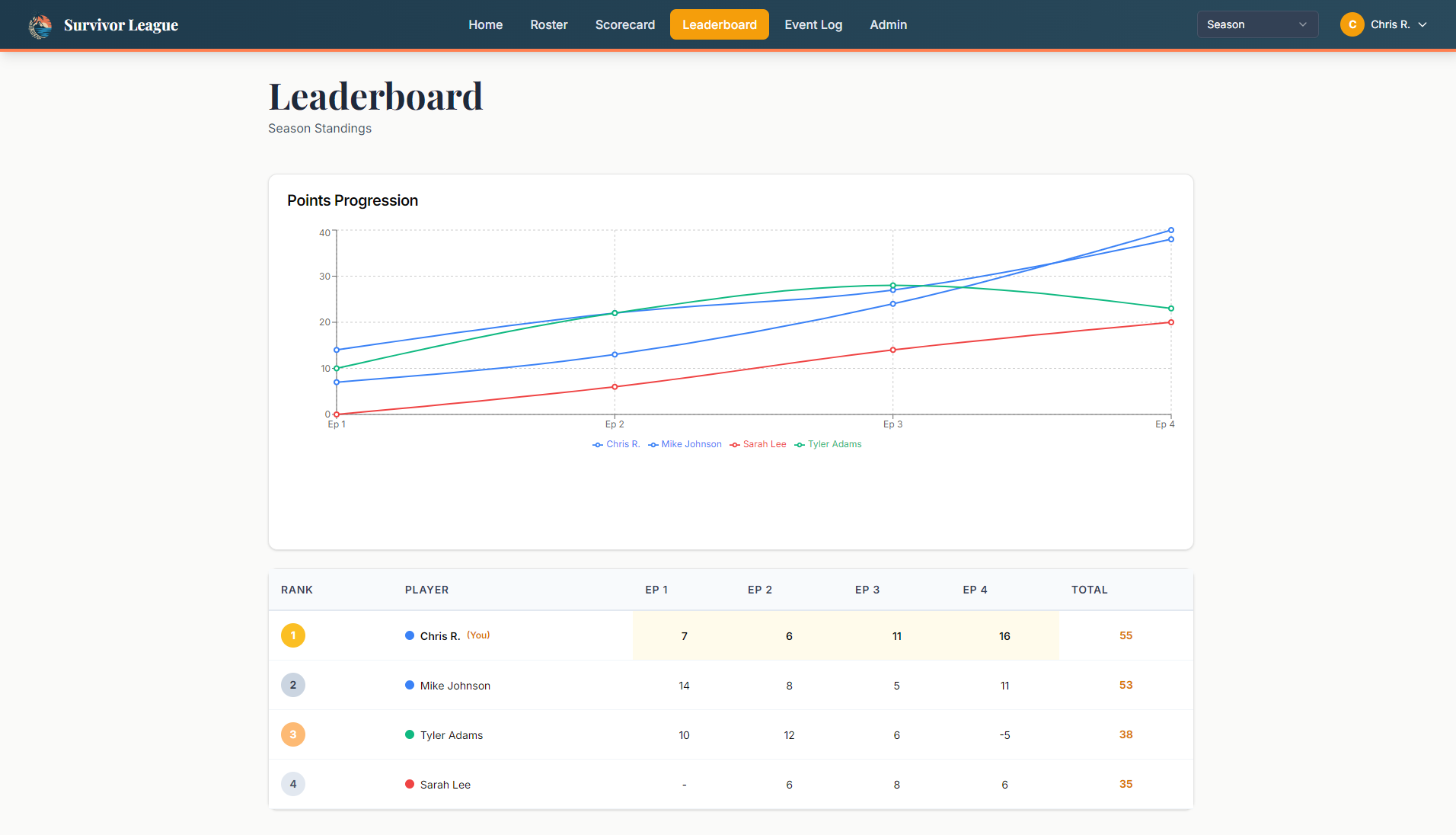Click Sarah Lee EP 3 score 8
The image size is (1456, 835).
point(896,785)
